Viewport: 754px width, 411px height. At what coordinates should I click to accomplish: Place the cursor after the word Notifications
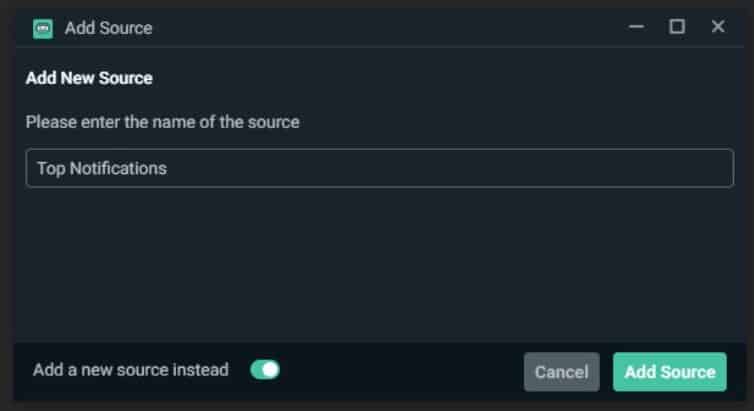coord(168,169)
